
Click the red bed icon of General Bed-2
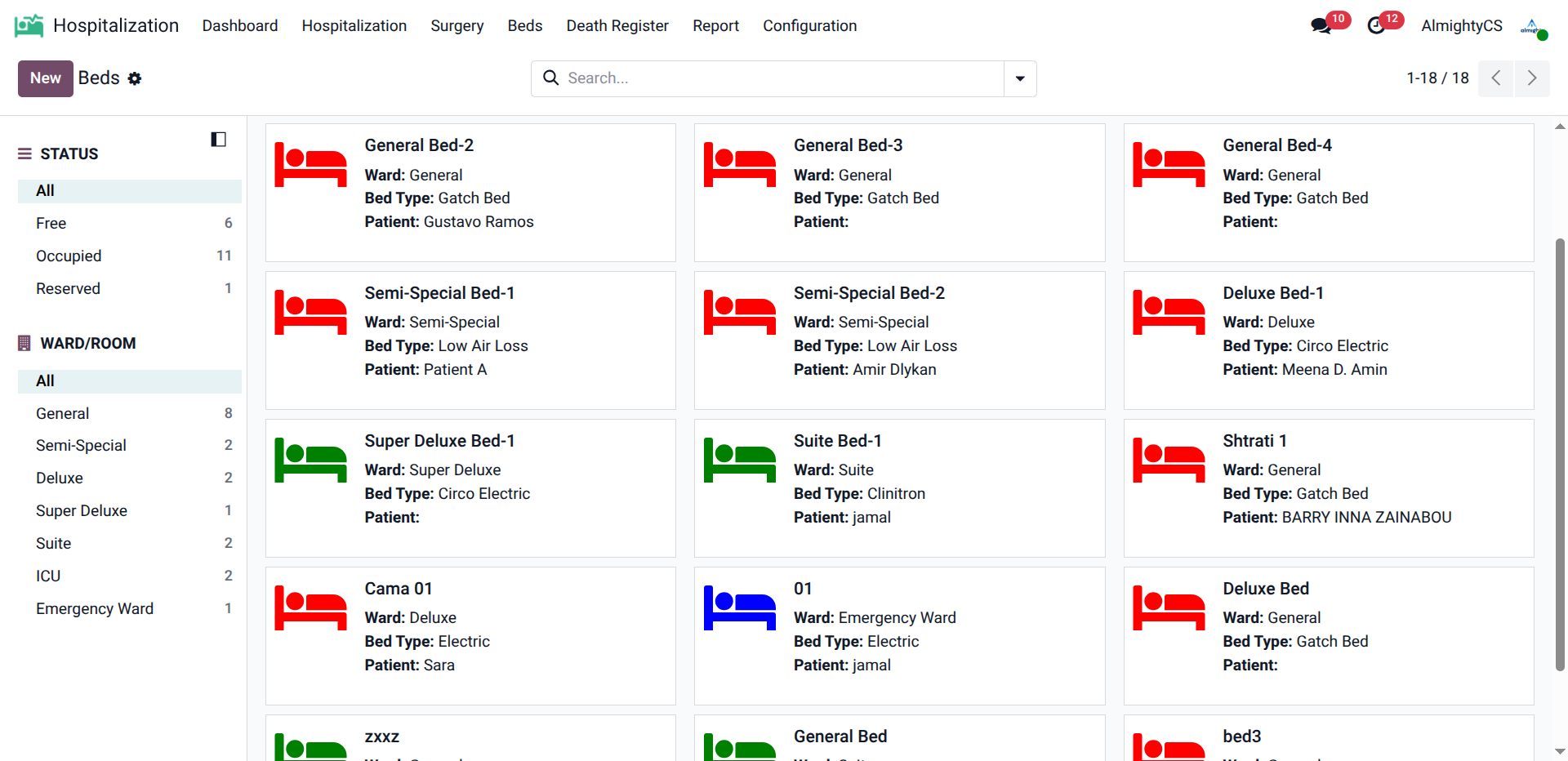(x=310, y=165)
